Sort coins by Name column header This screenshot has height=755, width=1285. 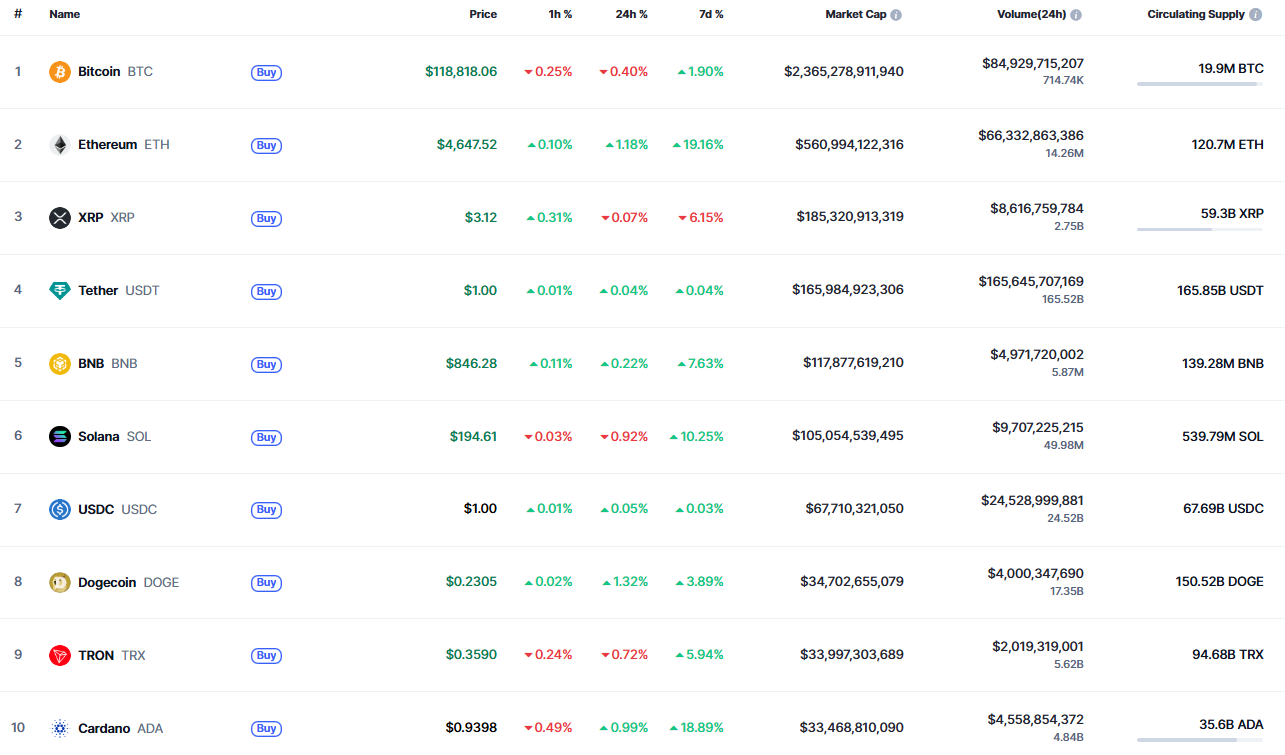[x=64, y=15]
